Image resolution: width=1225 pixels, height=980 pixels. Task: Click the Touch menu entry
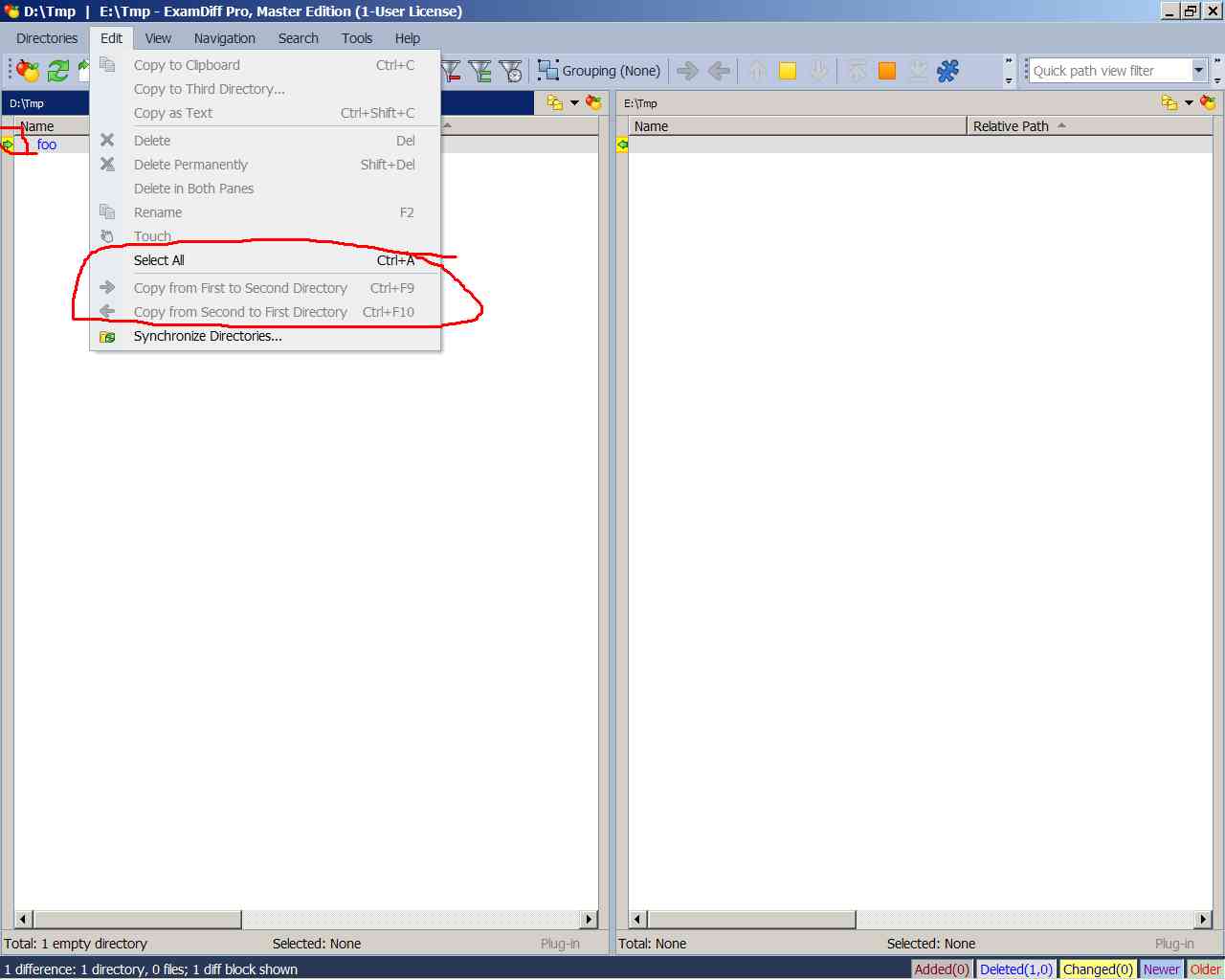(x=265, y=236)
